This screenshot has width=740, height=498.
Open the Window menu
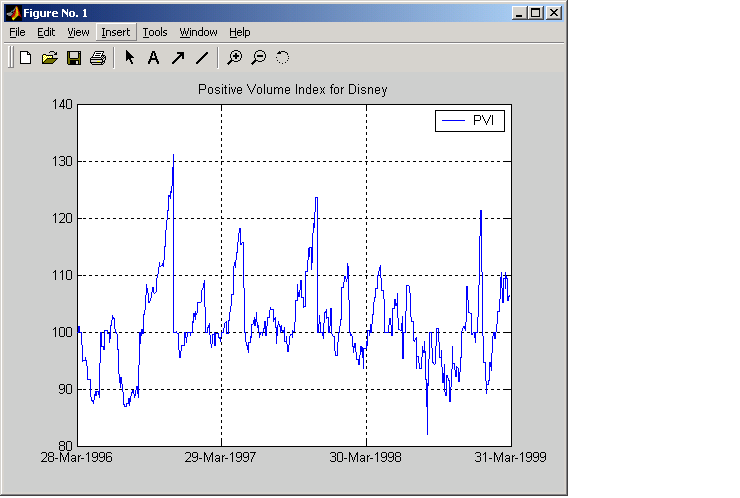coord(198,32)
